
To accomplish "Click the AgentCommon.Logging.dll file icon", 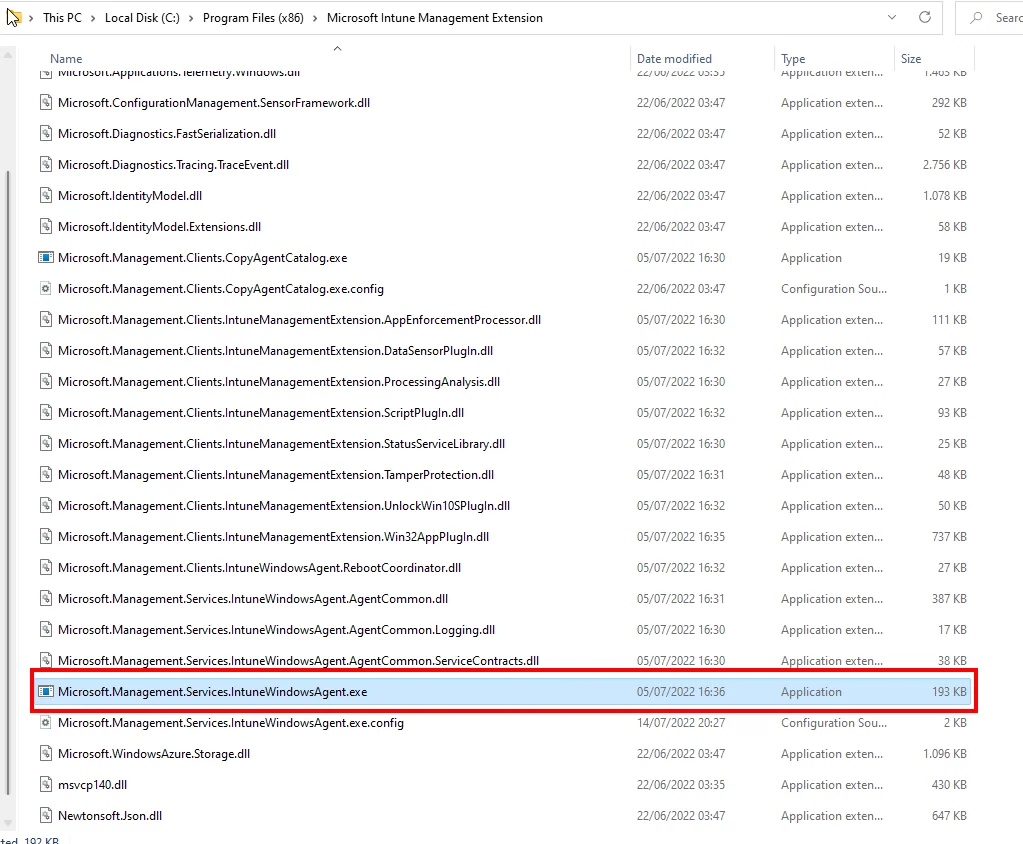I will [46, 629].
